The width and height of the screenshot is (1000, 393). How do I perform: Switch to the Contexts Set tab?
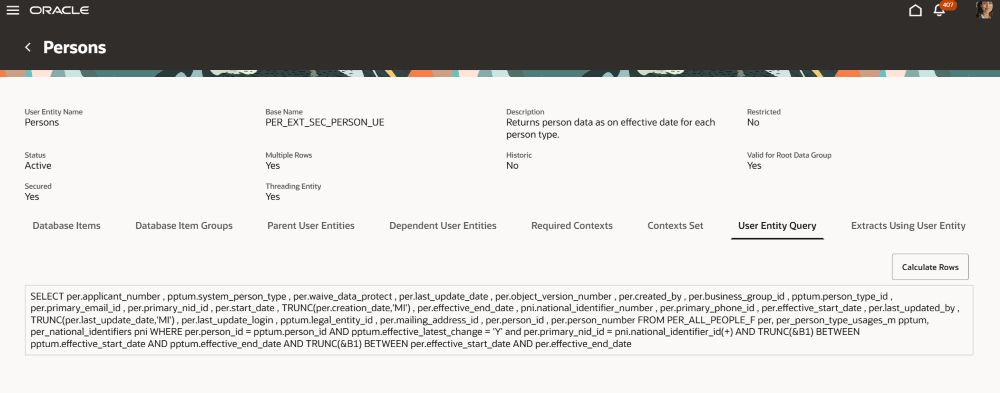[x=675, y=226]
